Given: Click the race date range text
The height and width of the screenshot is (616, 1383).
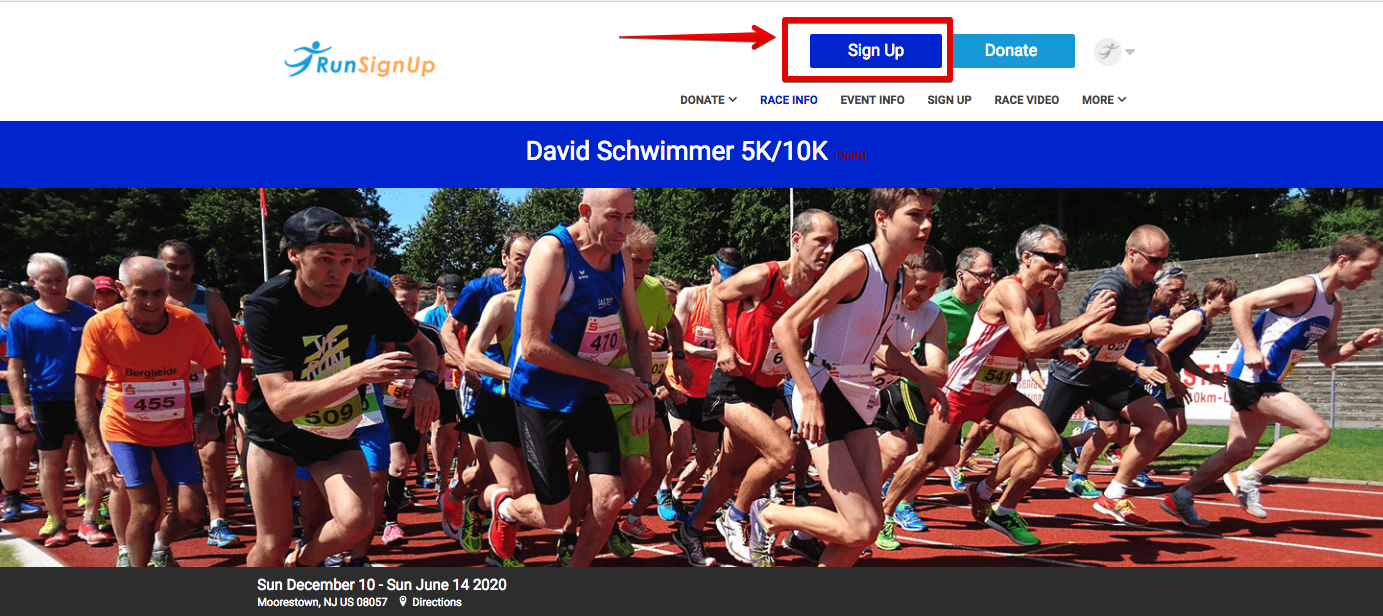Looking at the screenshot, I should pos(382,584).
